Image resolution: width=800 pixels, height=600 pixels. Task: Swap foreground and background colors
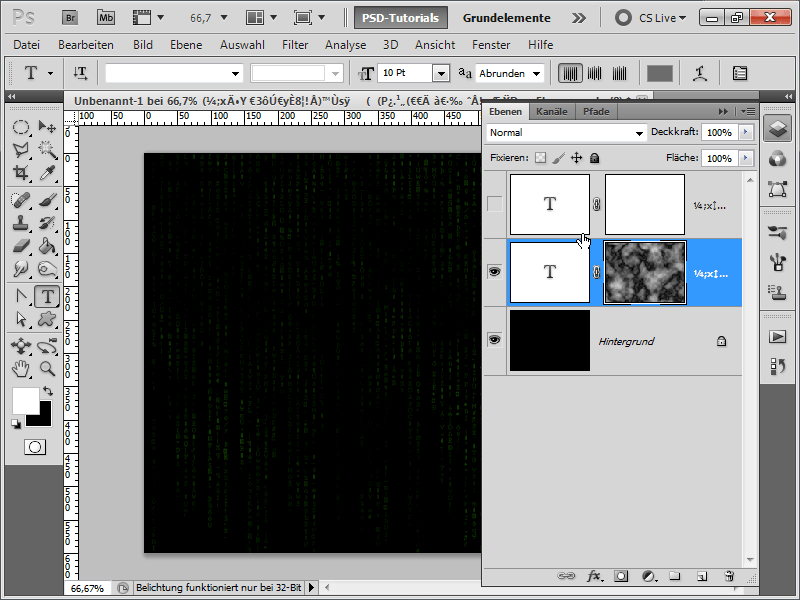tap(48, 391)
